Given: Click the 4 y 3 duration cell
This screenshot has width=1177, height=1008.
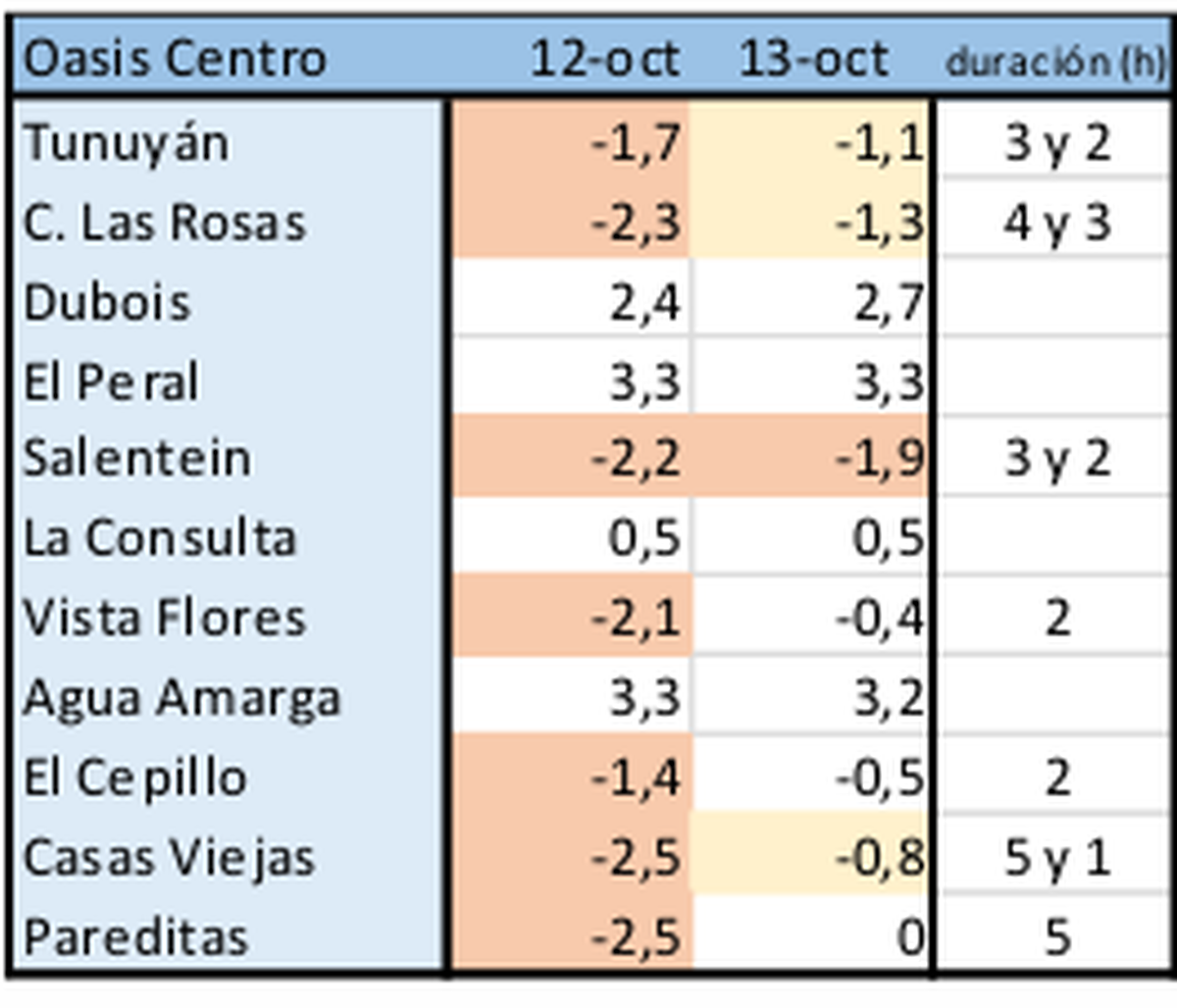Looking at the screenshot, I should click(1056, 224).
